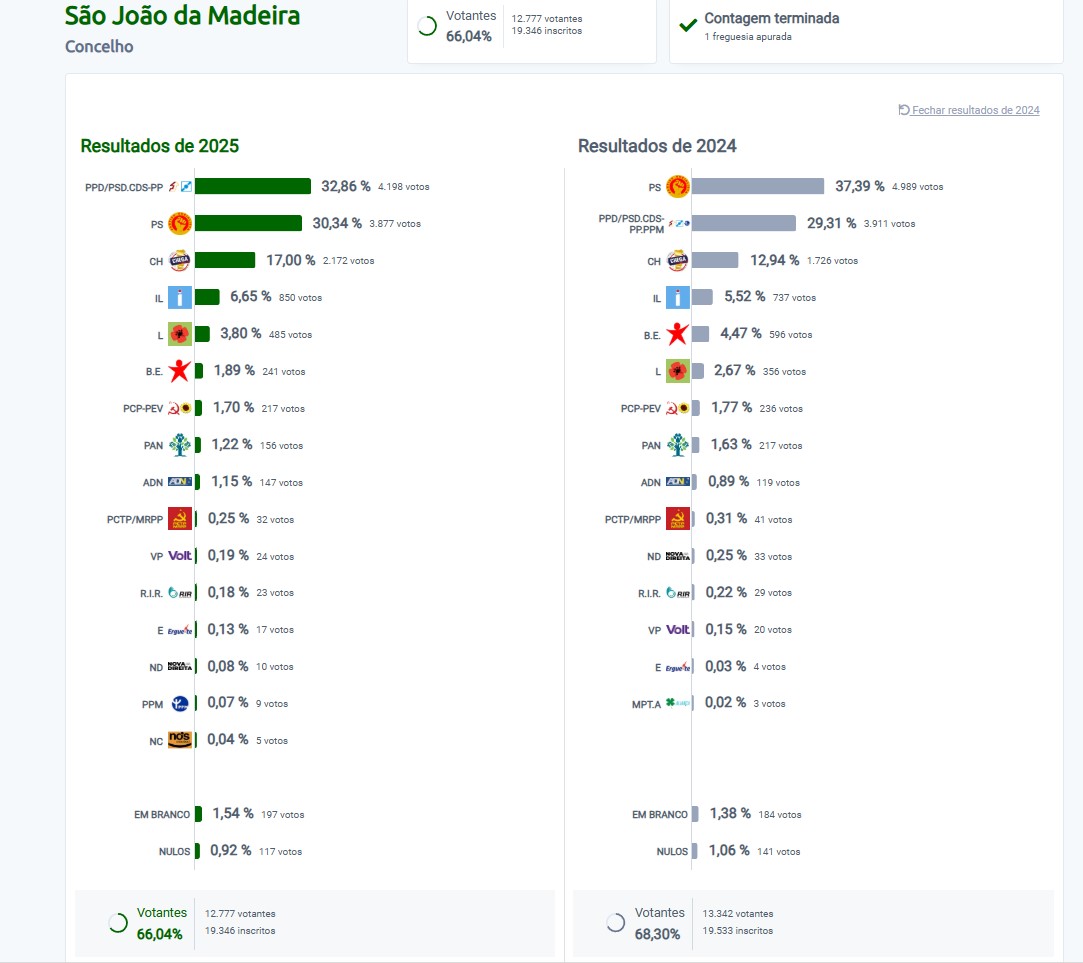Viewport: 1083px width, 963px height.
Task: Click NULOS '0,92 %' value in 2025
Action: click(x=231, y=850)
